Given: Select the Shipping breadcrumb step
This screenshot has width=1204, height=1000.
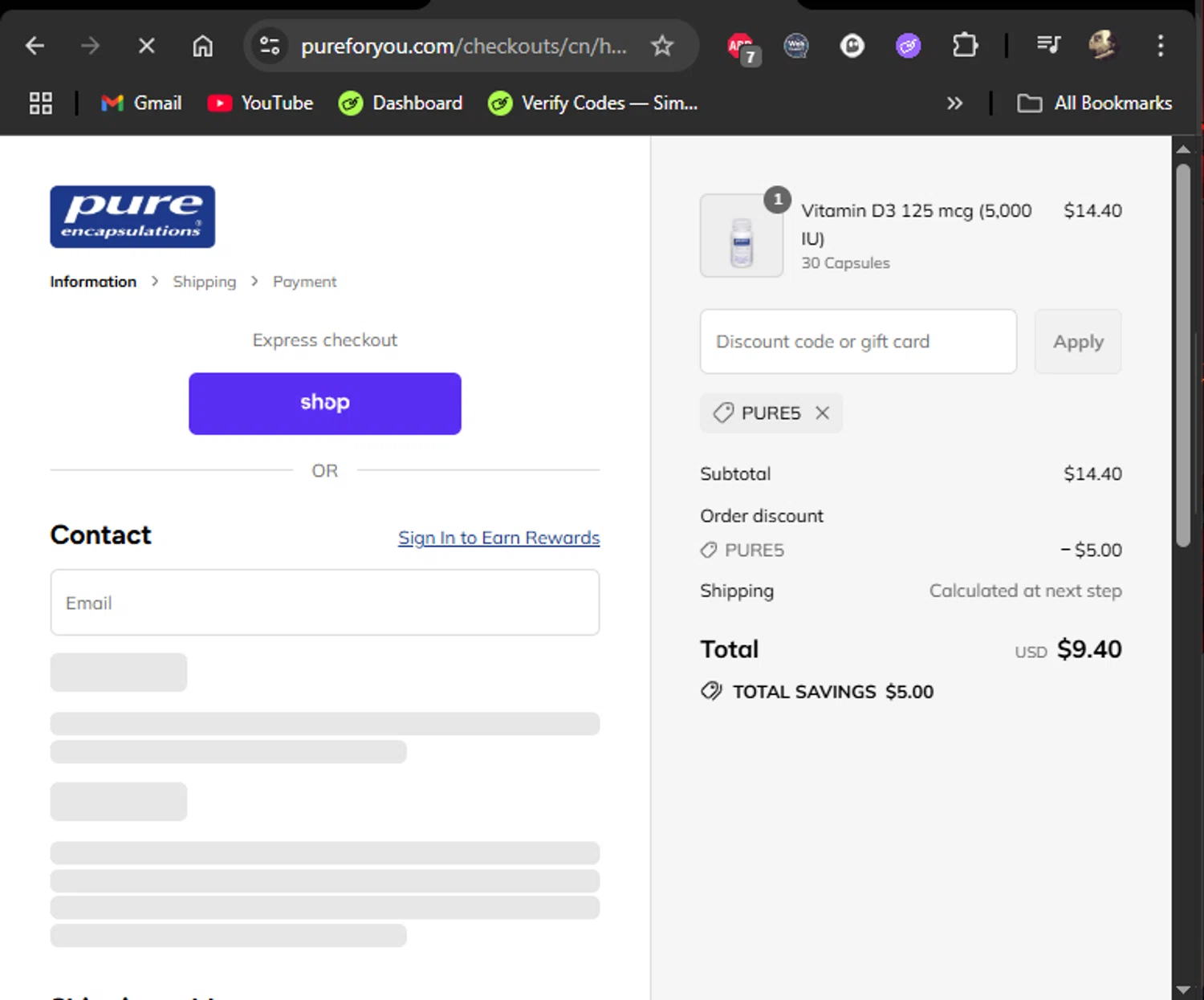Looking at the screenshot, I should (205, 282).
